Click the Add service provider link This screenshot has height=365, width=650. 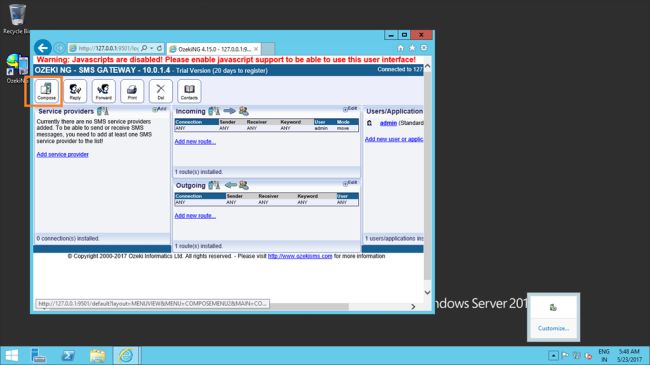tap(63, 154)
